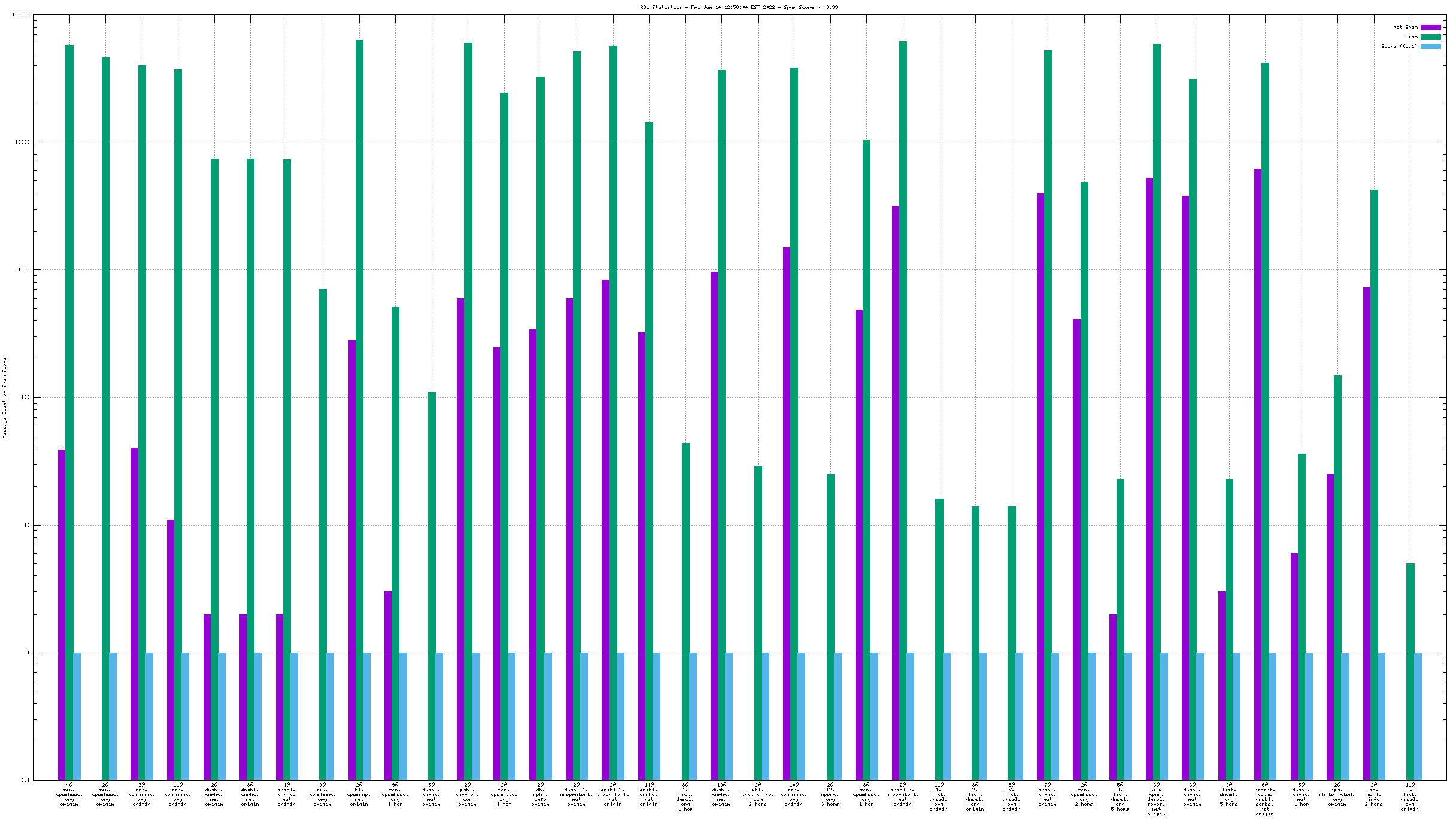Click the purple Not Spam legend swatch

tap(1430, 27)
